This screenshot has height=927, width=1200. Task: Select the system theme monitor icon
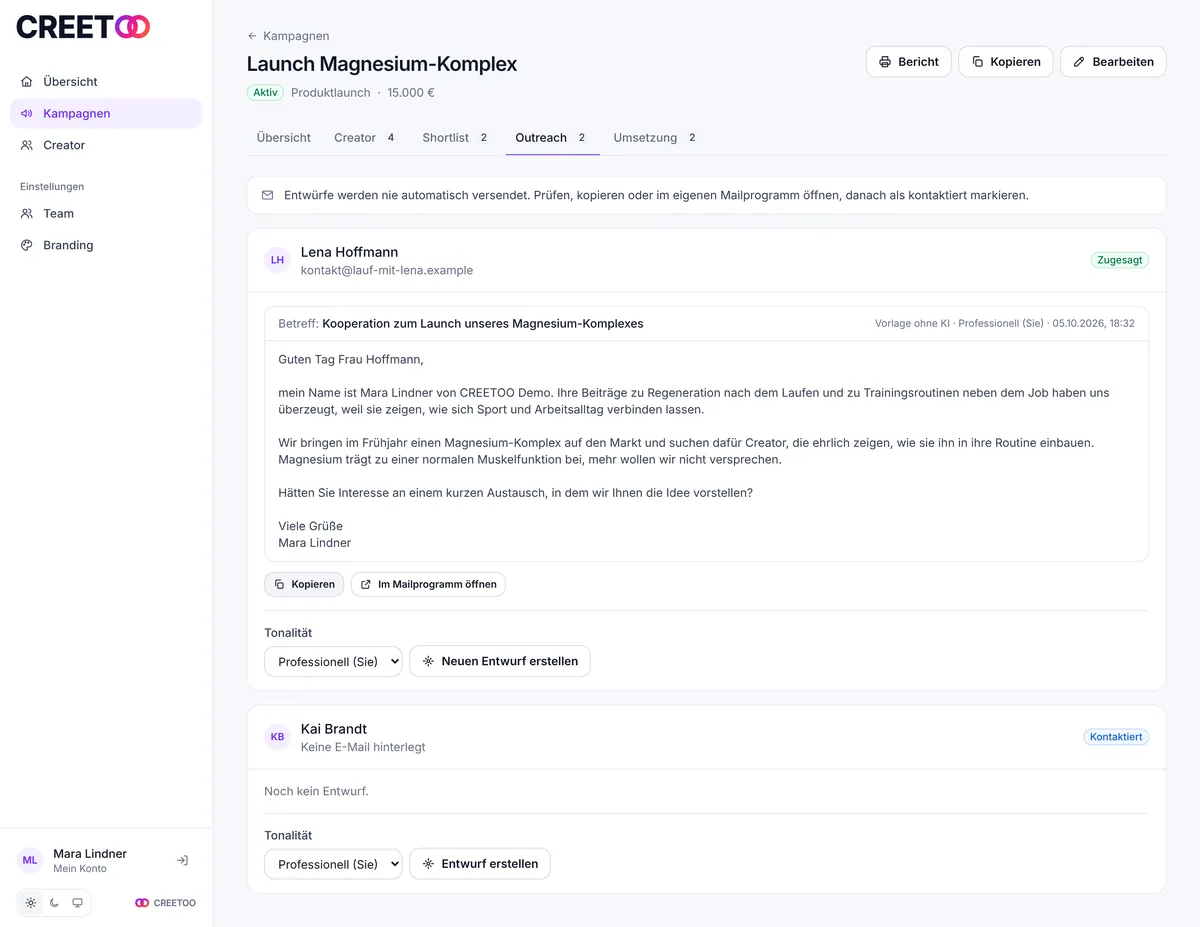pos(78,903)
